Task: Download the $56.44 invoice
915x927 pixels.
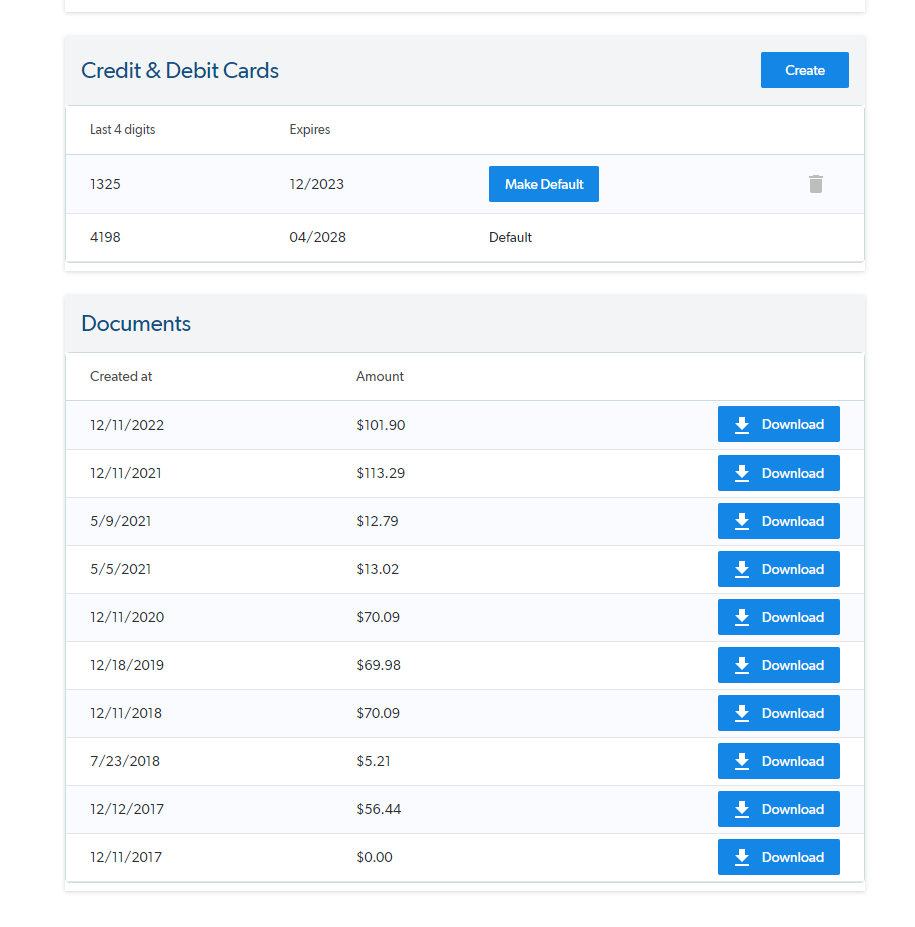Action: 778,808
